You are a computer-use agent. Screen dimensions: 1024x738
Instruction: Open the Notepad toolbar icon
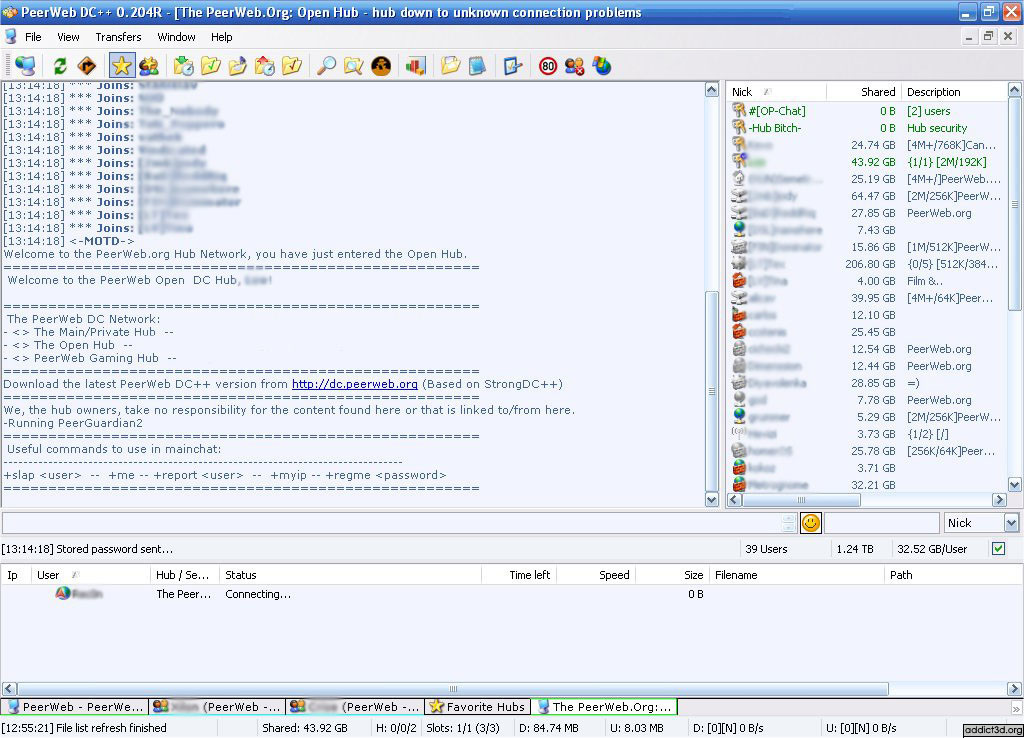[x=477, y=66]
